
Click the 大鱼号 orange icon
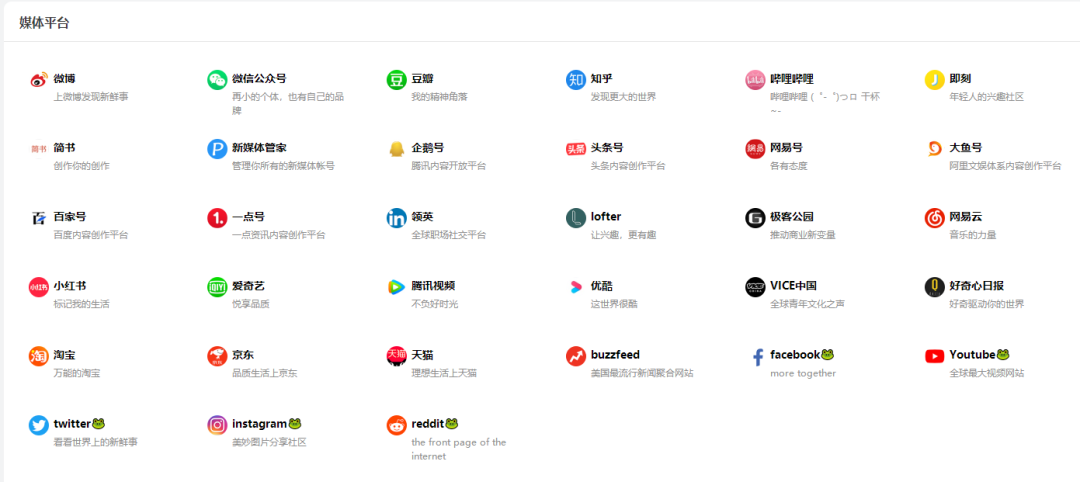934,149
